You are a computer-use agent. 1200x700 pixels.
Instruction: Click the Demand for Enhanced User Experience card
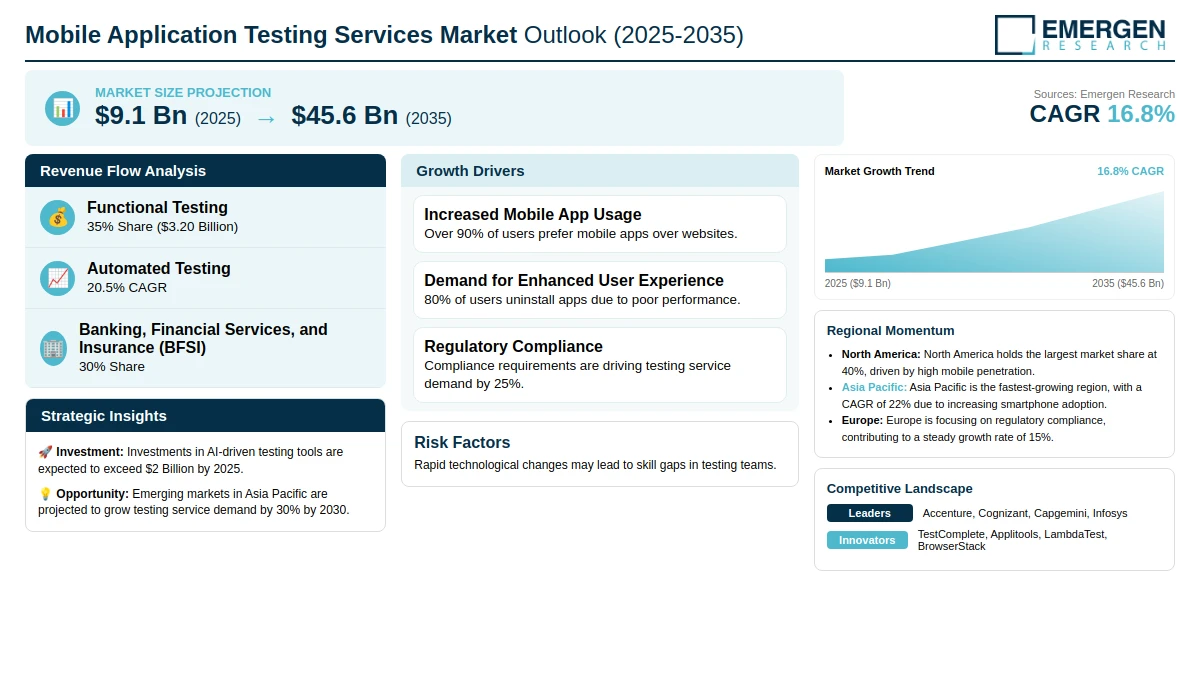[600, 290]
